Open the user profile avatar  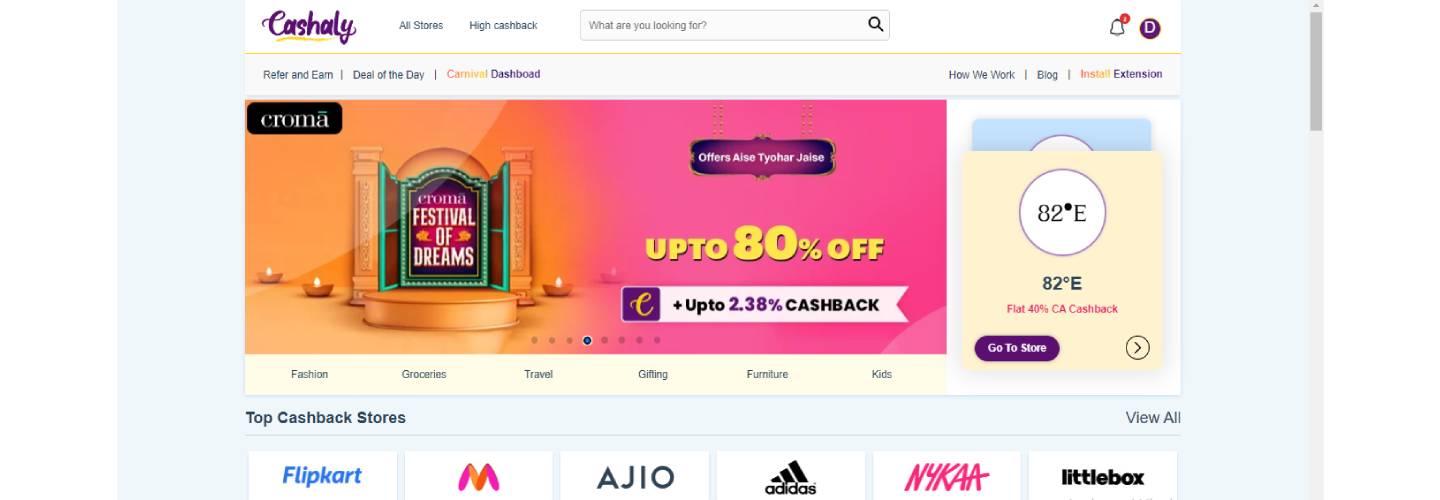1150,28
